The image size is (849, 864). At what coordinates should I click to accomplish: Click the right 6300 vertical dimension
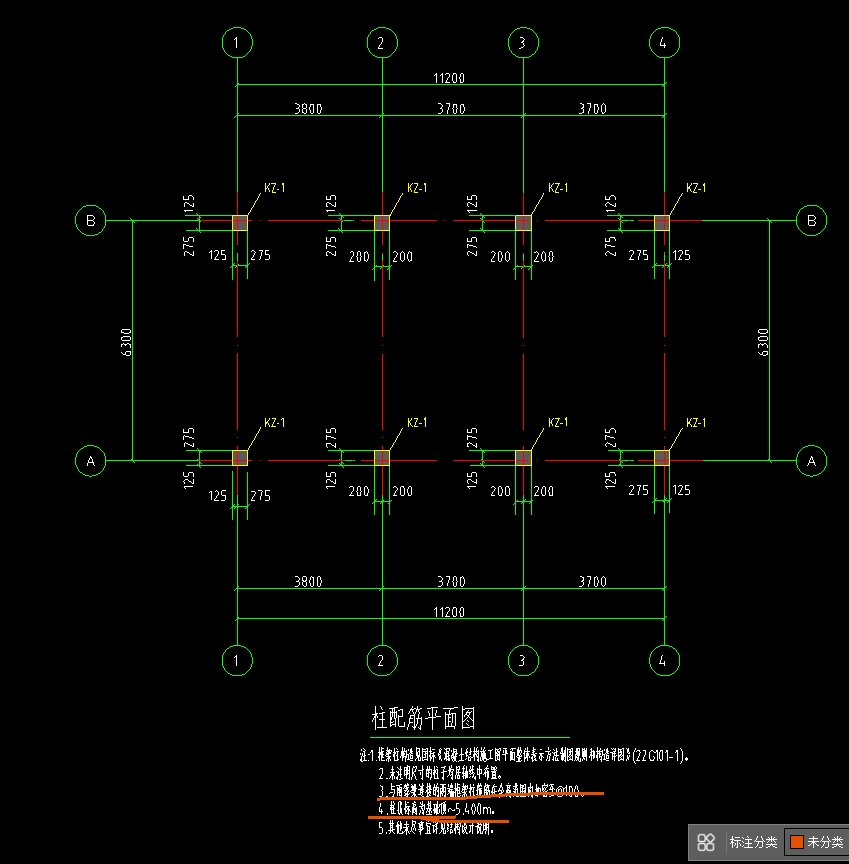click(x=763, y=342)
